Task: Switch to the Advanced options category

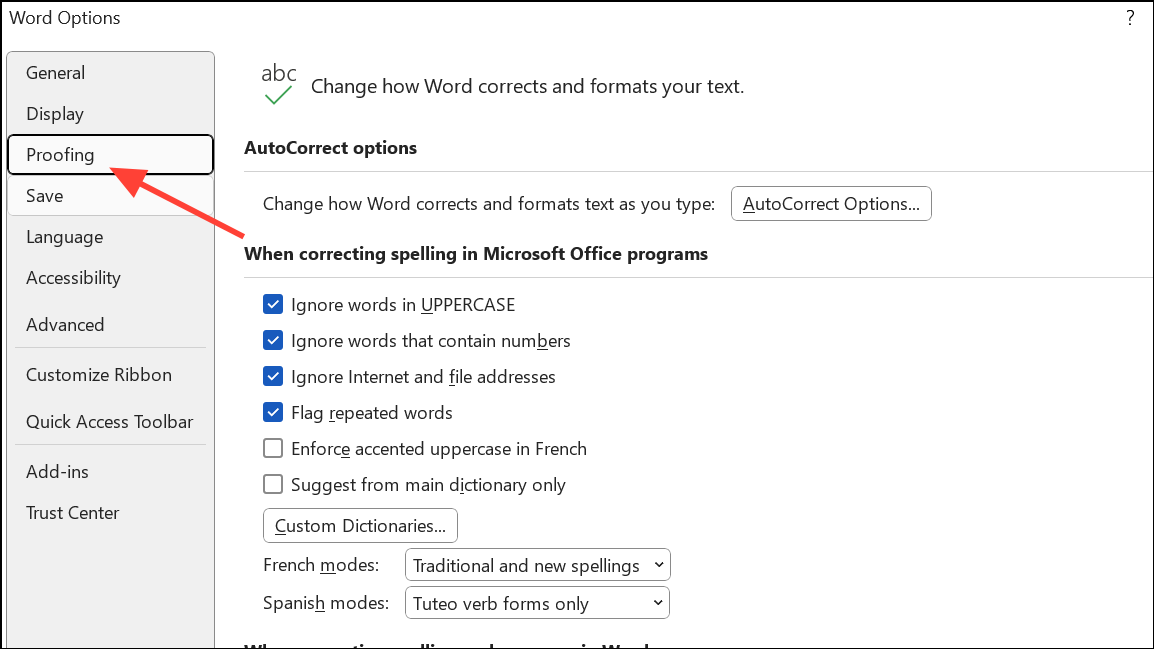Action: click(x=110, y=324)
